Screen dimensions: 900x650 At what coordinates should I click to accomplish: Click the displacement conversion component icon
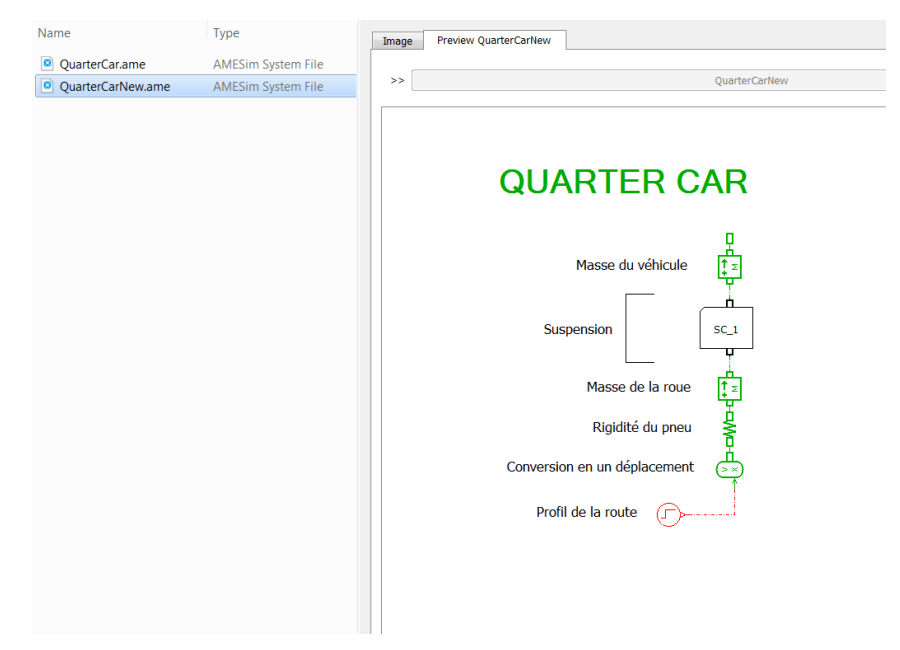730,468
